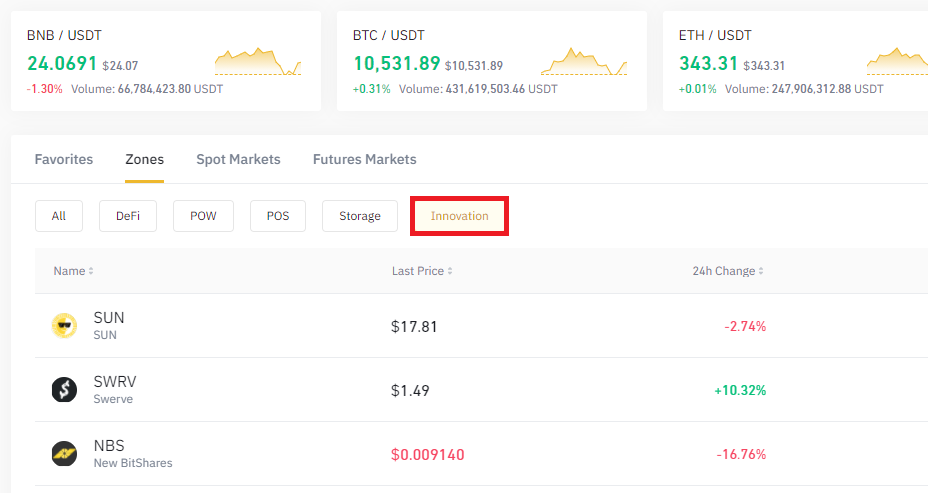Click the BNB -1.30% change
The image size is (928, 493).
tap(44, 89)
